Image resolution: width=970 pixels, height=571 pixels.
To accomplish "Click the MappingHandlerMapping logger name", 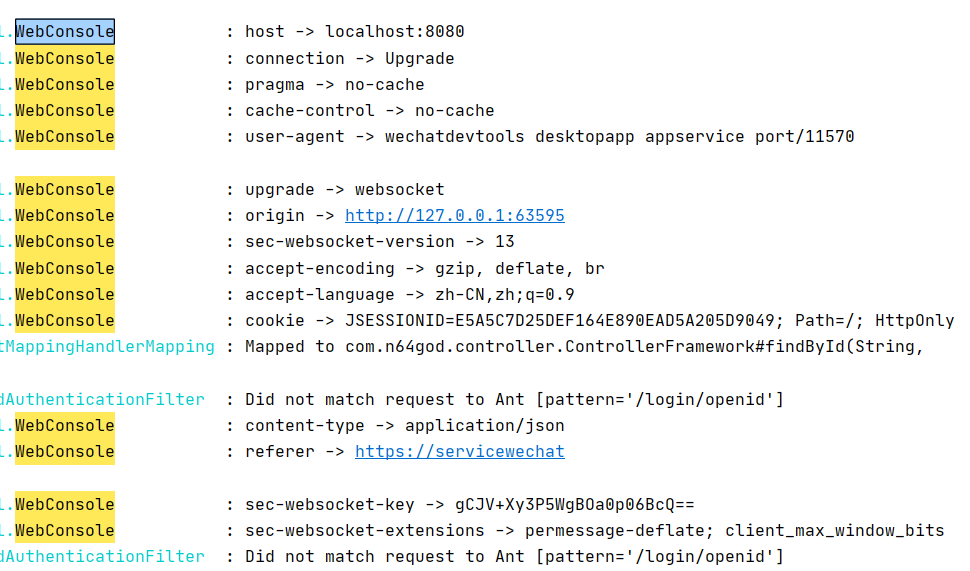I will click(x=108, y=346).
